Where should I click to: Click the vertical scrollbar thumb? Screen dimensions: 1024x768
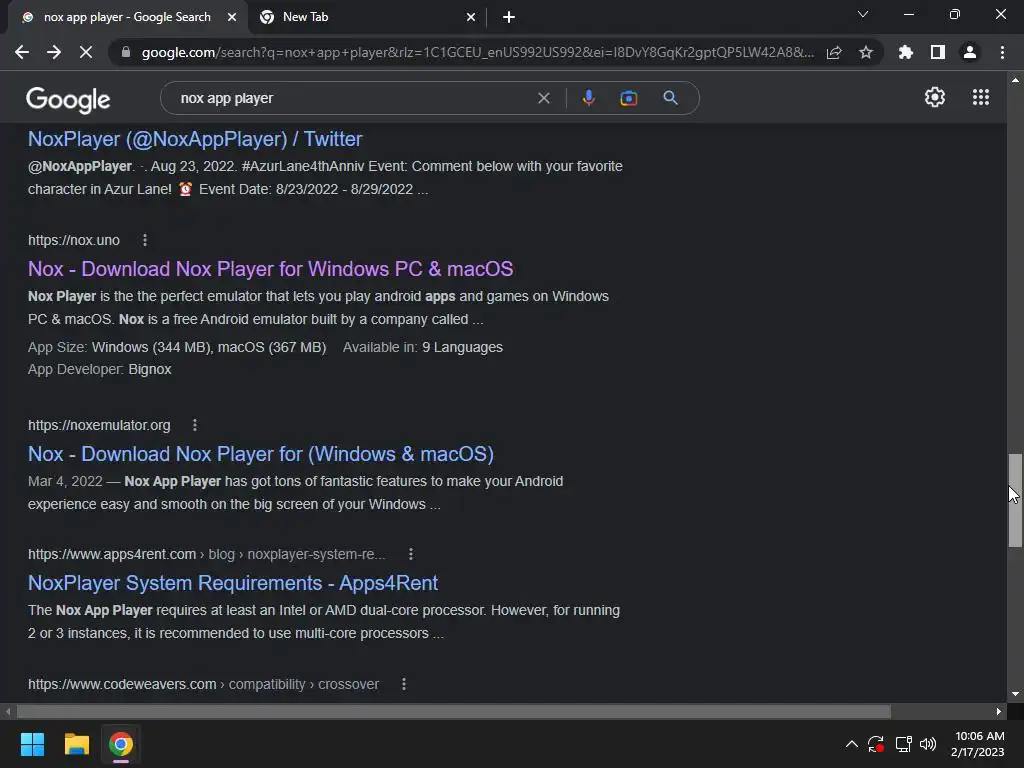pyautogui.click(x=1015, y=500)
